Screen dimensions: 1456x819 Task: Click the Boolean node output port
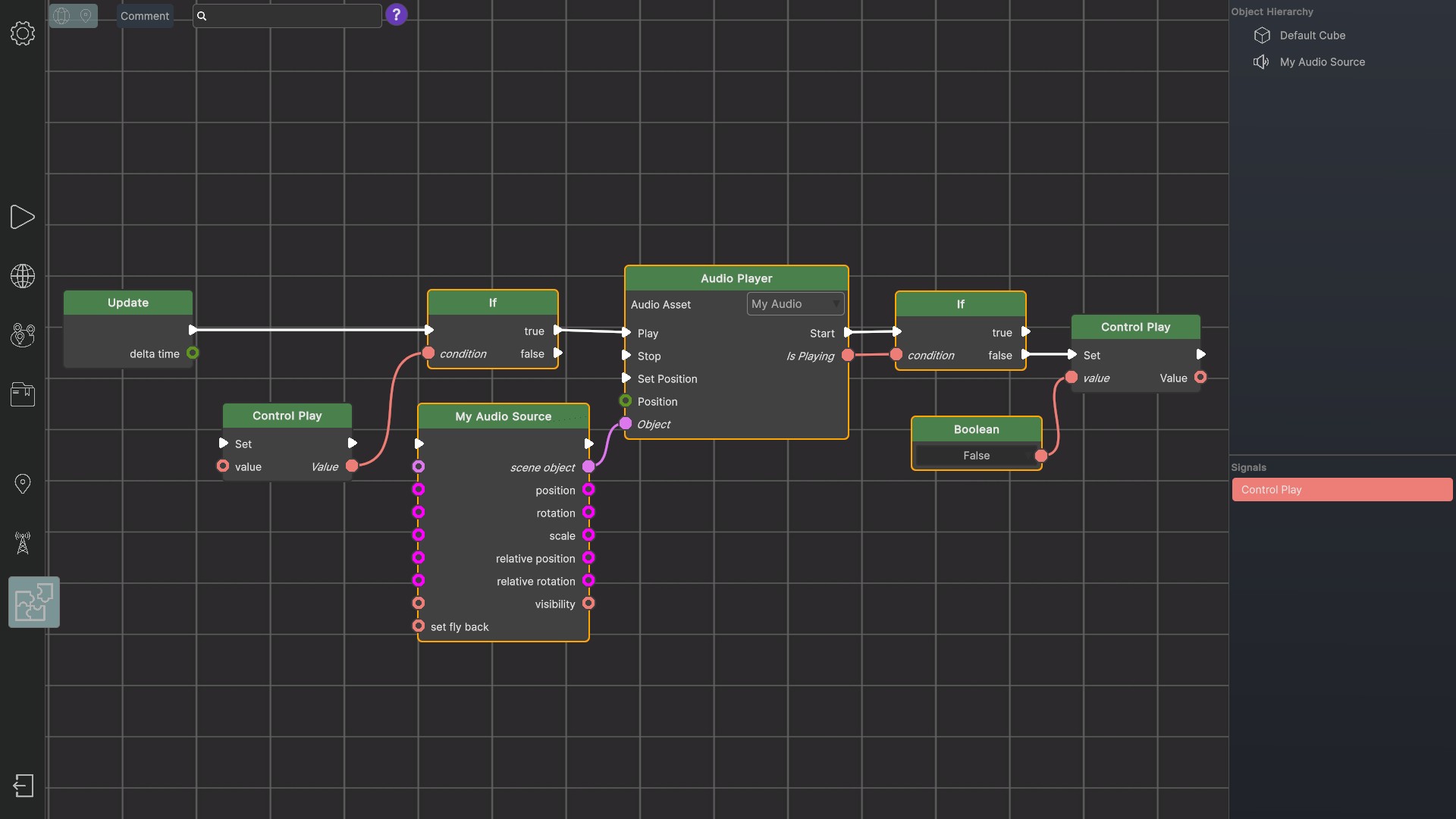point(1041,456)
